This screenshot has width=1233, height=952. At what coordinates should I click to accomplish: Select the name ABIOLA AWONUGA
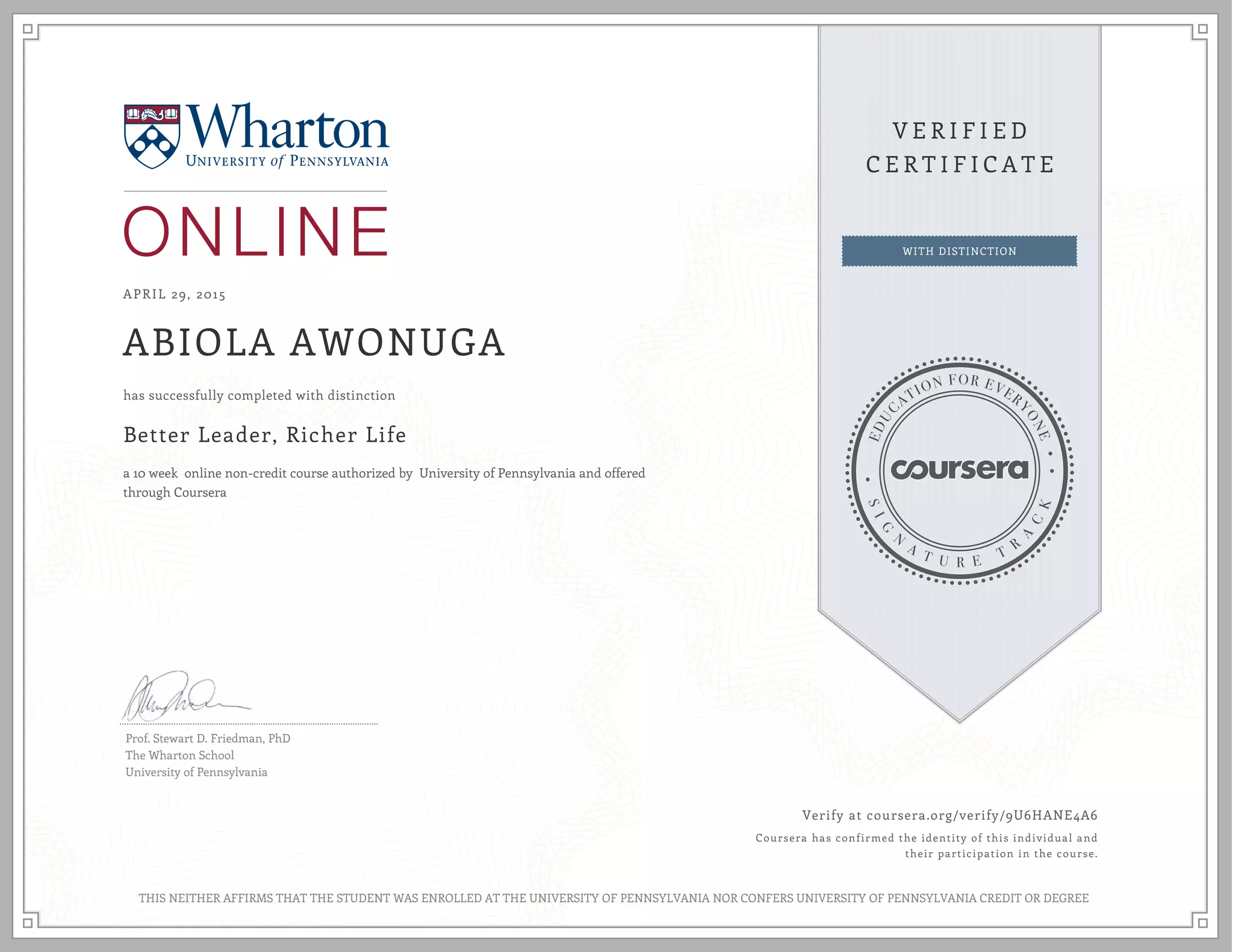(314, 343)
